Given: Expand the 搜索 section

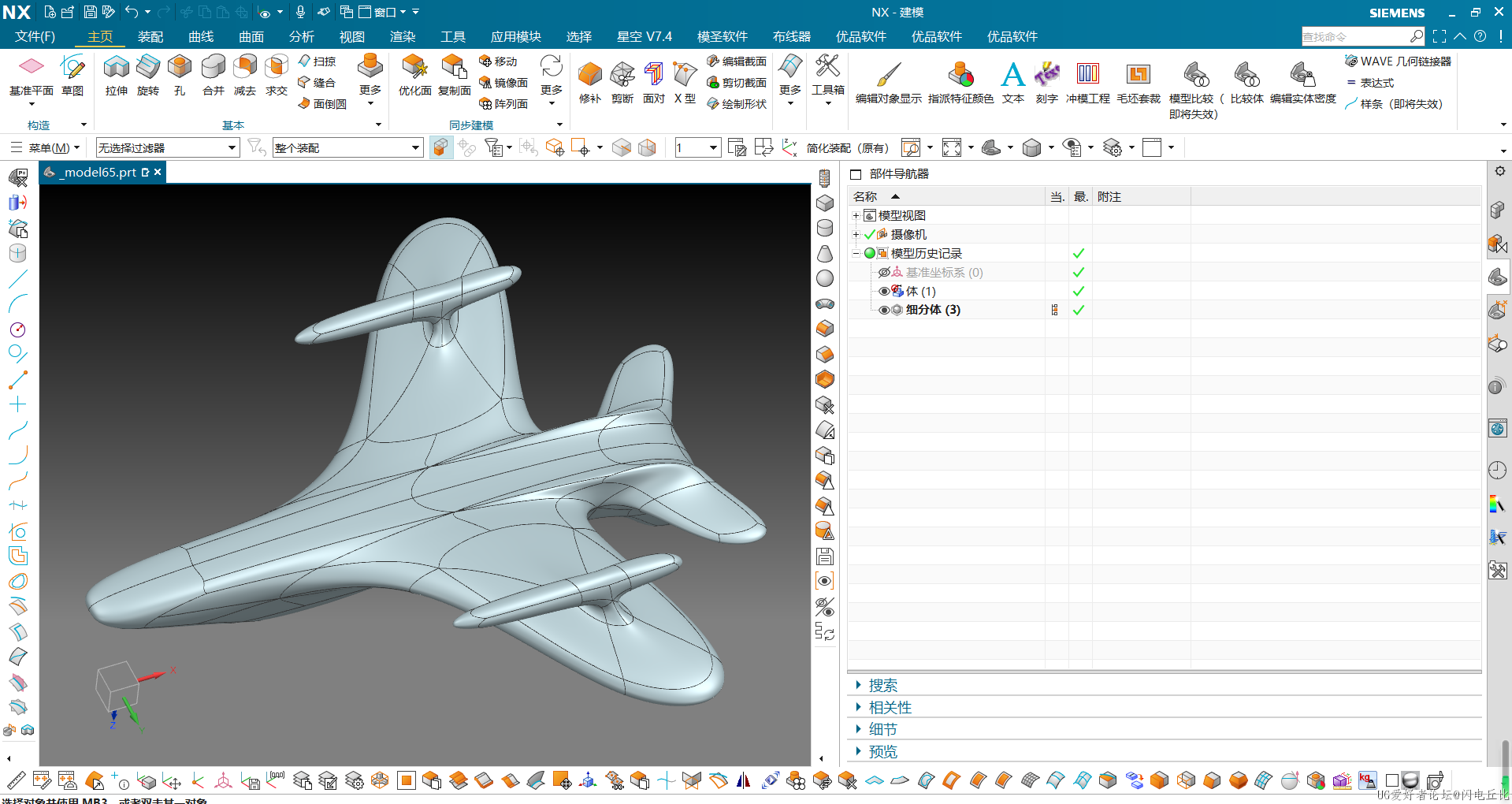Looking at the screenshot, I should coord(858,685).
